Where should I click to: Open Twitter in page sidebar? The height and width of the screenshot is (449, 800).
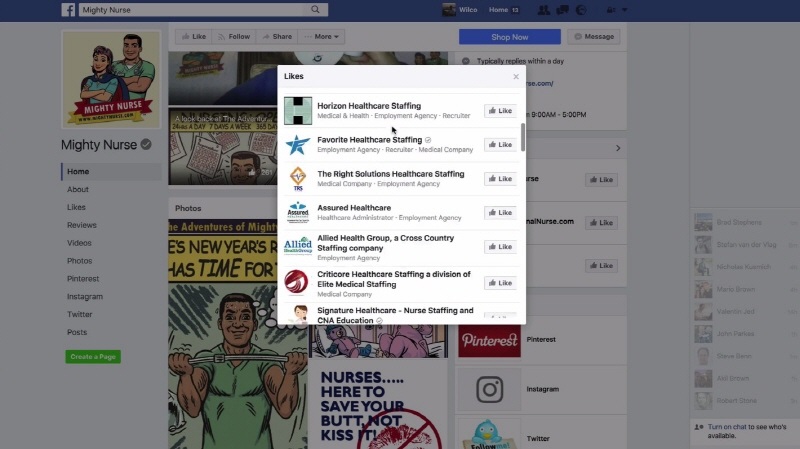tap(80, 314)
